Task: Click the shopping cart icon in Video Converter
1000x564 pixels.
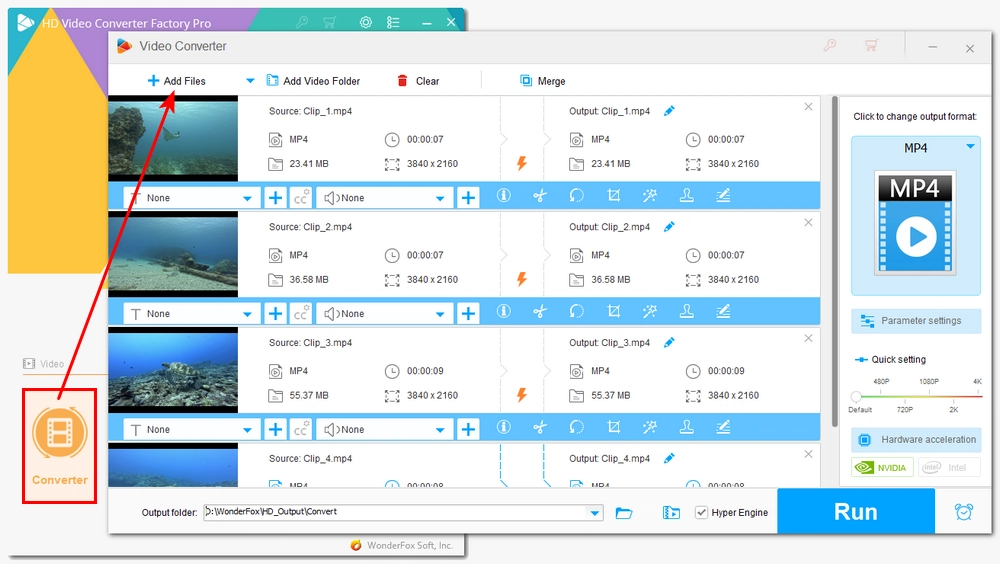Action: click(x=871, y=46)
